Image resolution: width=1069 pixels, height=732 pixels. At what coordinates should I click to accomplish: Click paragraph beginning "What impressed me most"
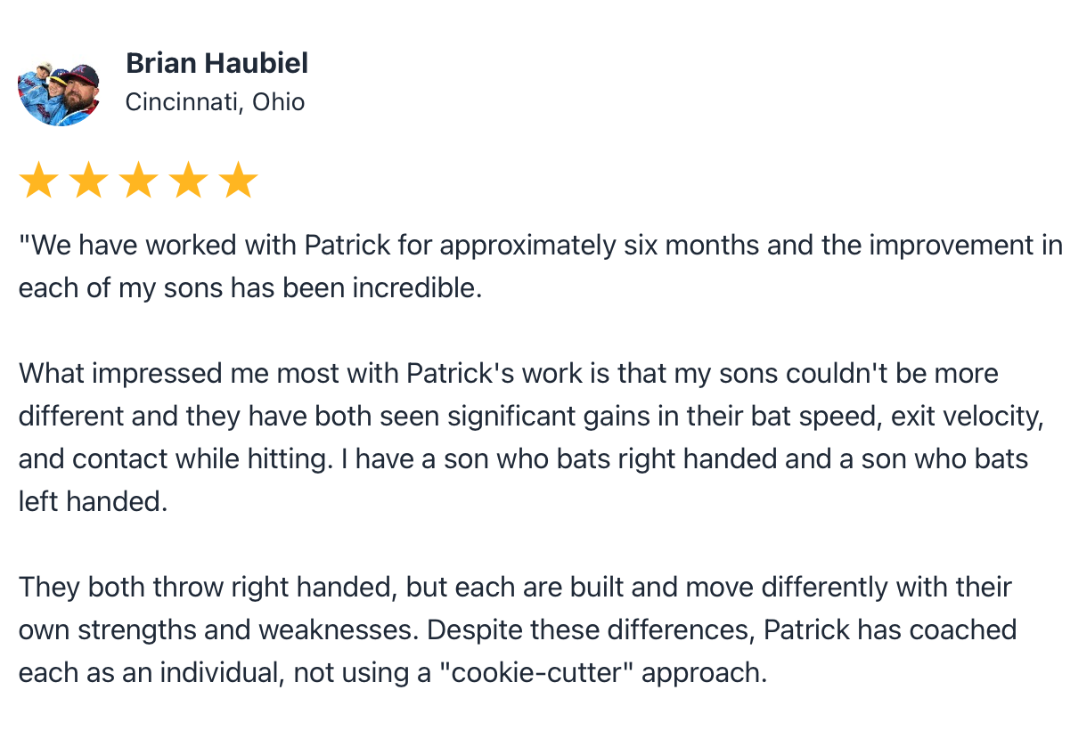[530, 437]
